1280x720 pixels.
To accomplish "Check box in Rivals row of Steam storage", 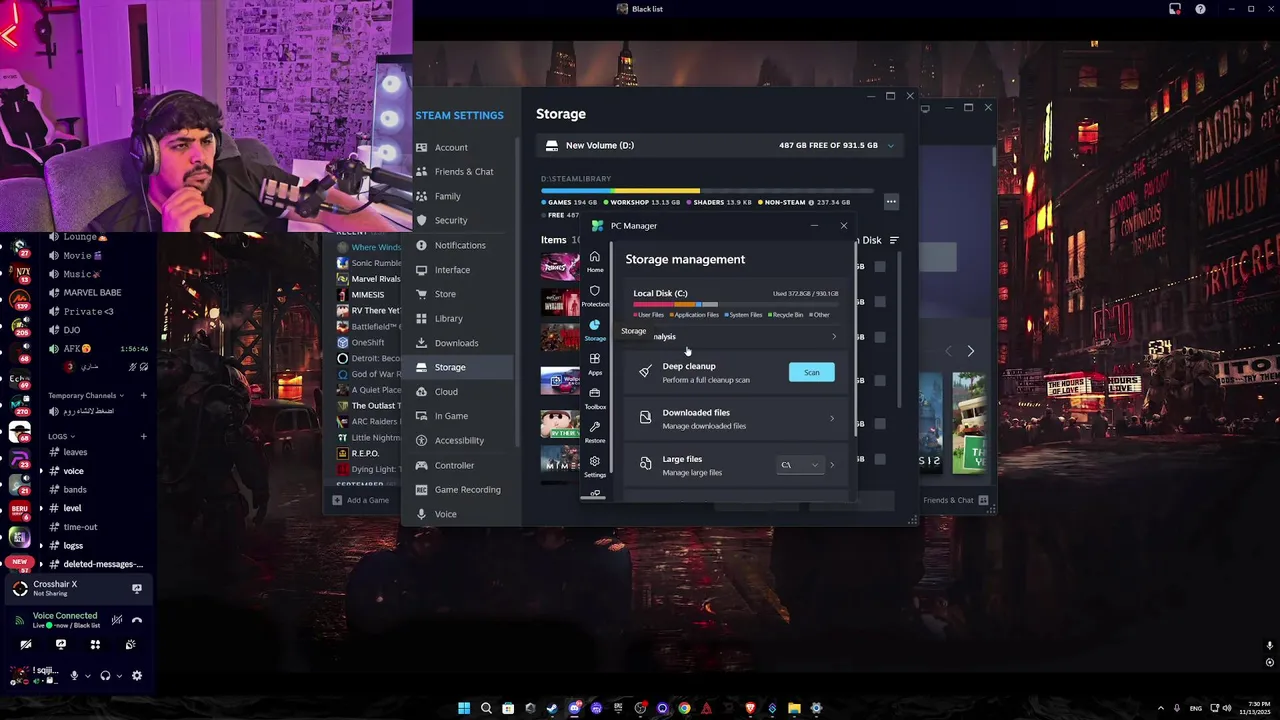I will pos(880,266).
